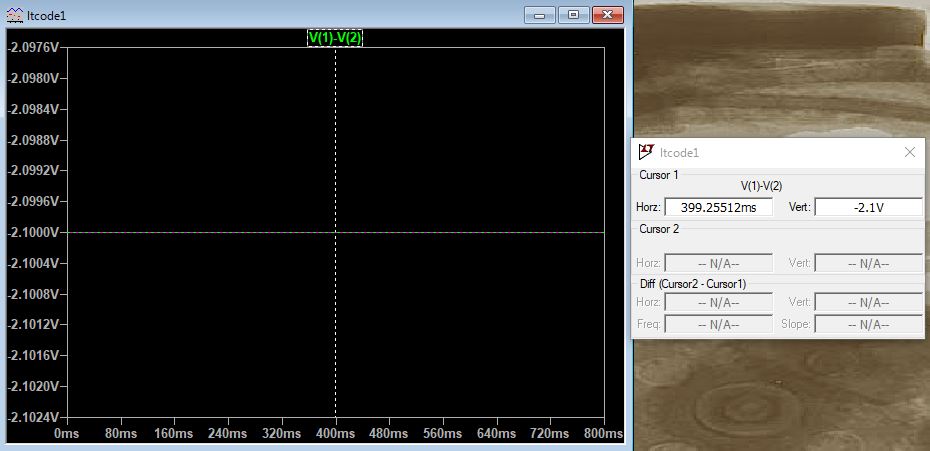930x451 pixels.
Task: Click the Freq readout field
Action: [x=718, y=324]
